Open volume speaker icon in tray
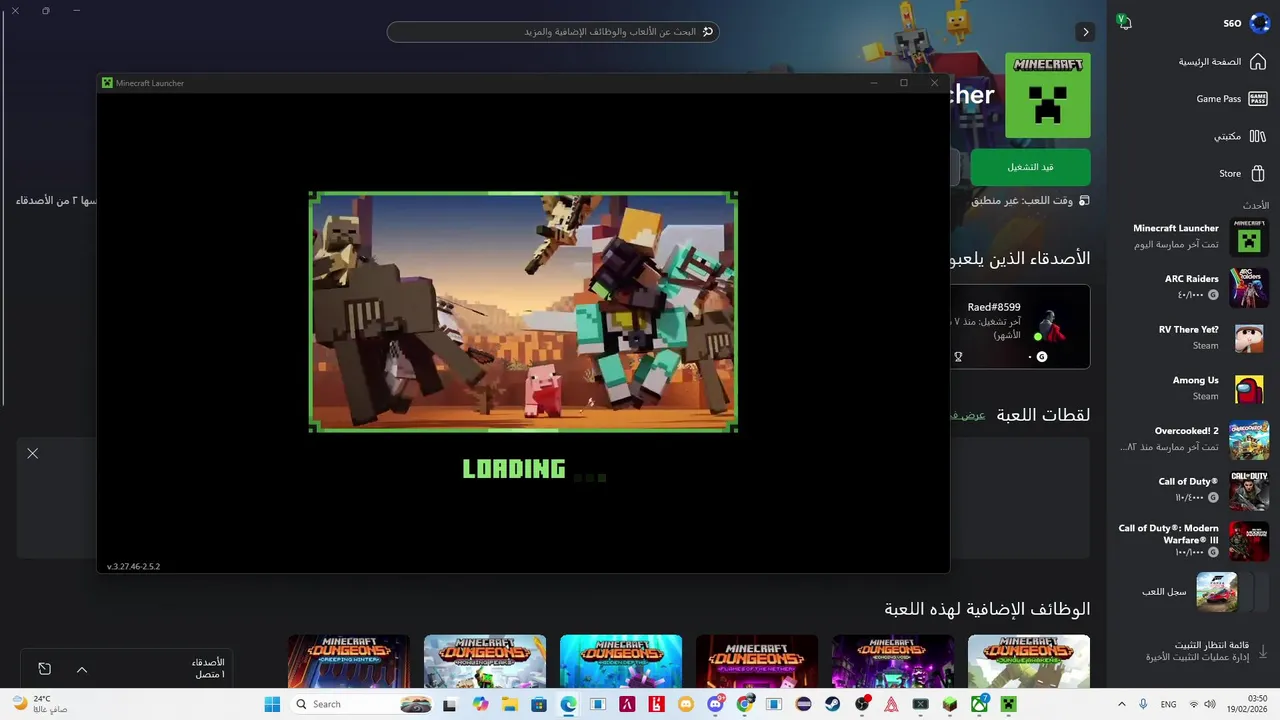Screen dimensions: 1280x720 coord(1212,704)
